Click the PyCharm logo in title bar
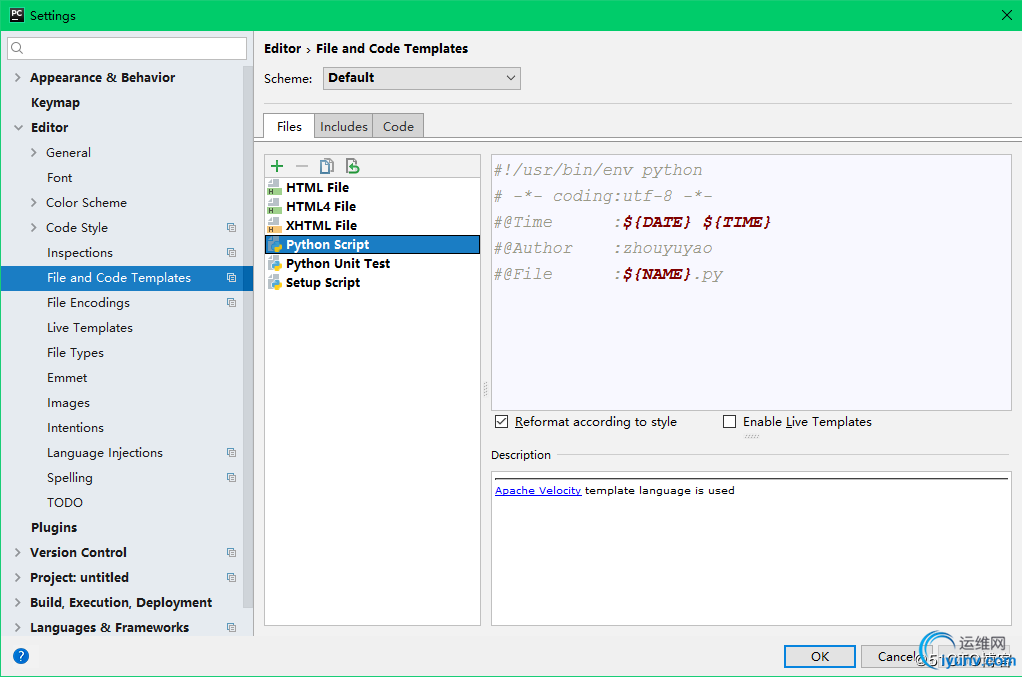 [17, 15]
